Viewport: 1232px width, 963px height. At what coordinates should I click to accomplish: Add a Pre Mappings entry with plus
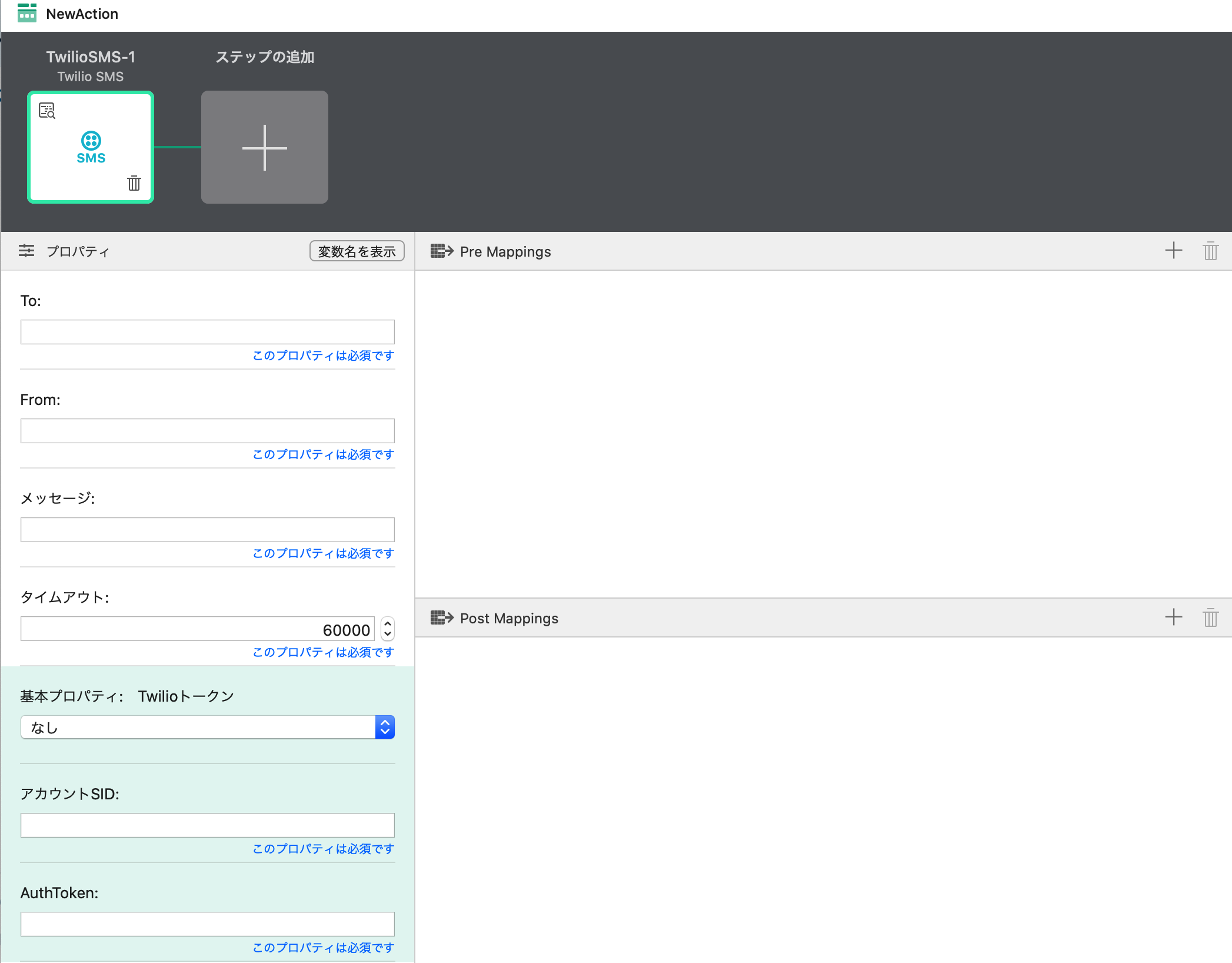1173,251
